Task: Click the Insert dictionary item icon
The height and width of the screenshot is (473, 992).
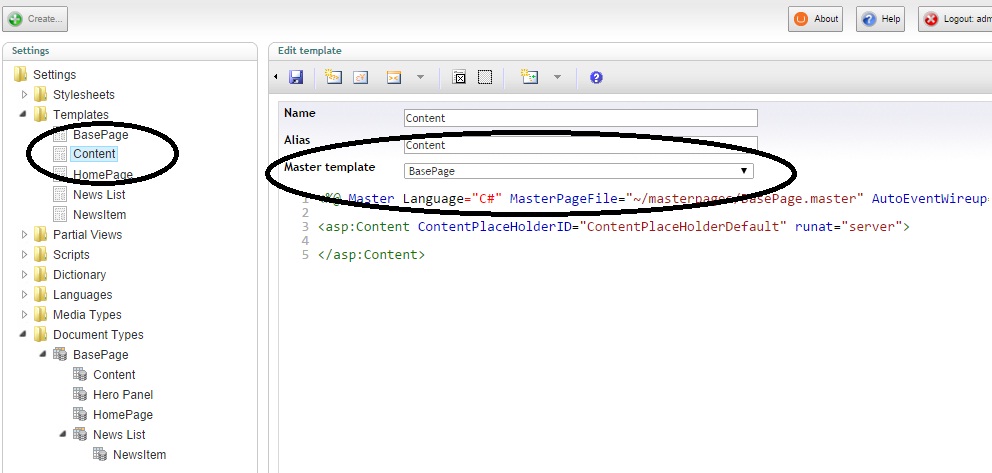Action: pos(361,77)
